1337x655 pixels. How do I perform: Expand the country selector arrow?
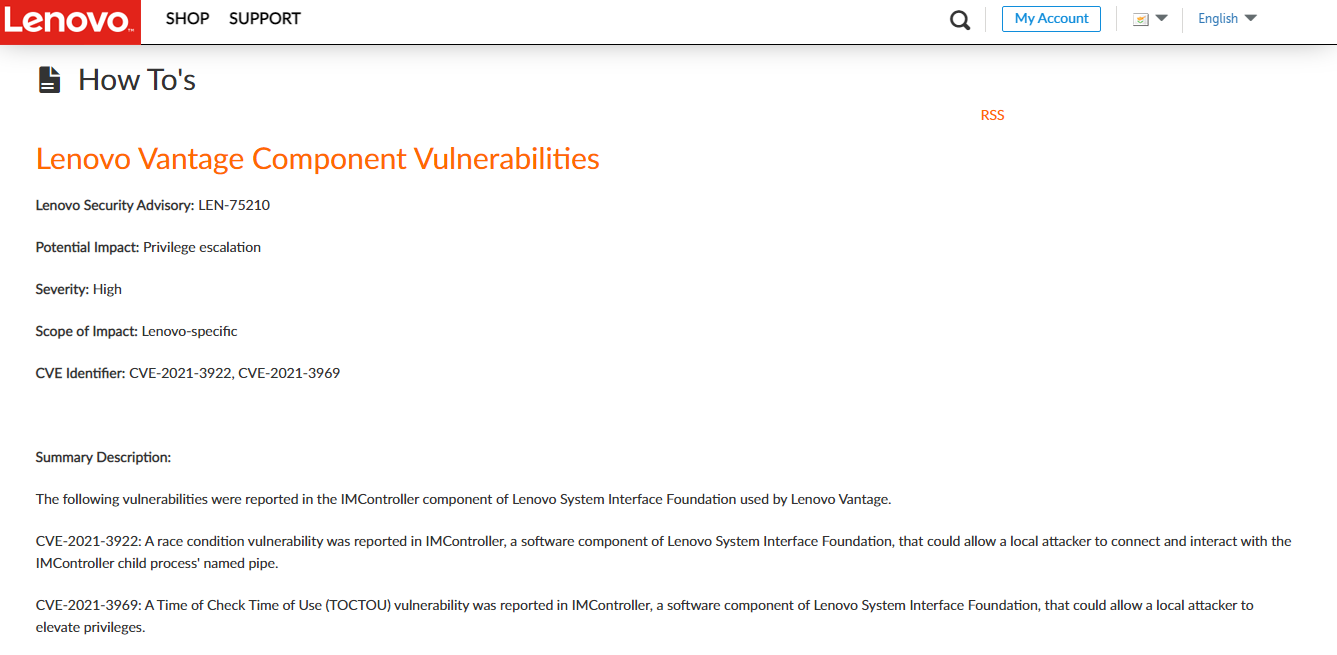[1161, 18]
